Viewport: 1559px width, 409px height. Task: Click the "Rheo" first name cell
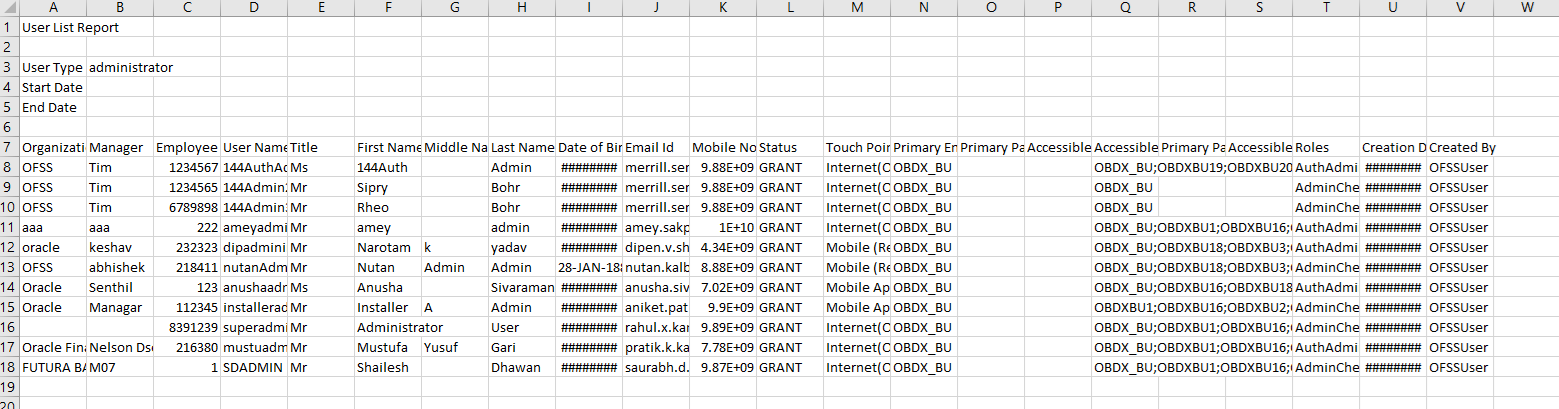[387, 207]
